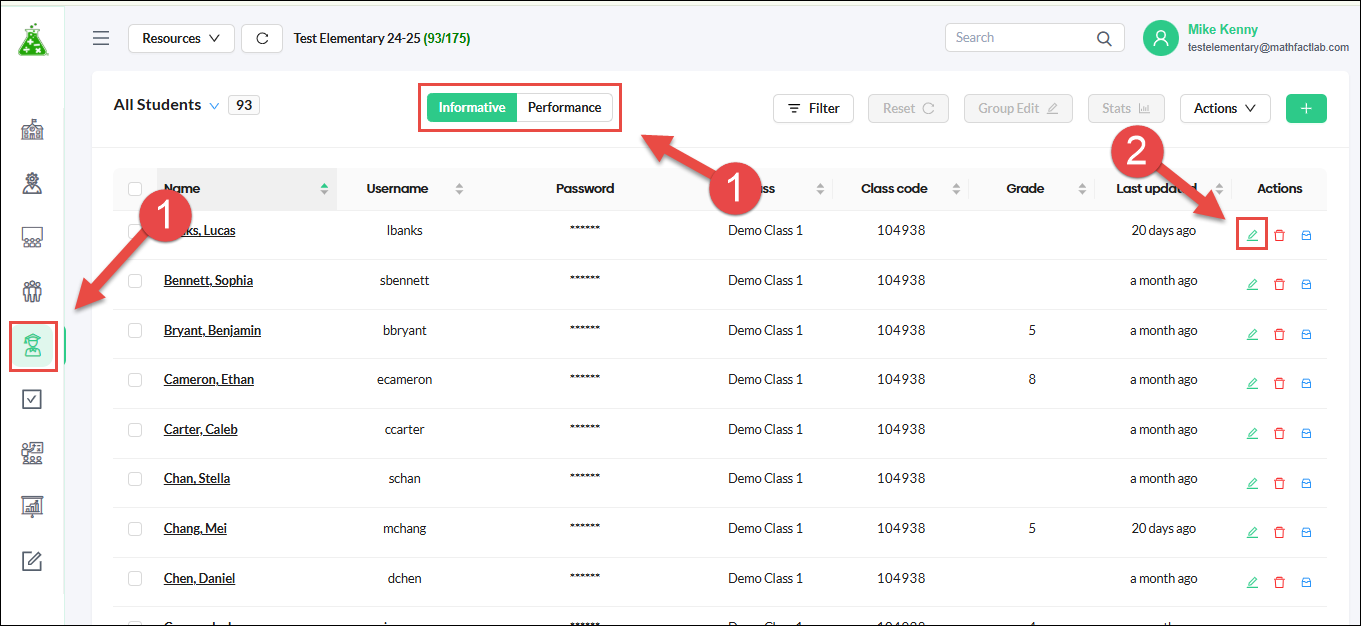The image size is (1361, 626).
Task: Sort by Grade using the column arrows
Action: 1082,188
